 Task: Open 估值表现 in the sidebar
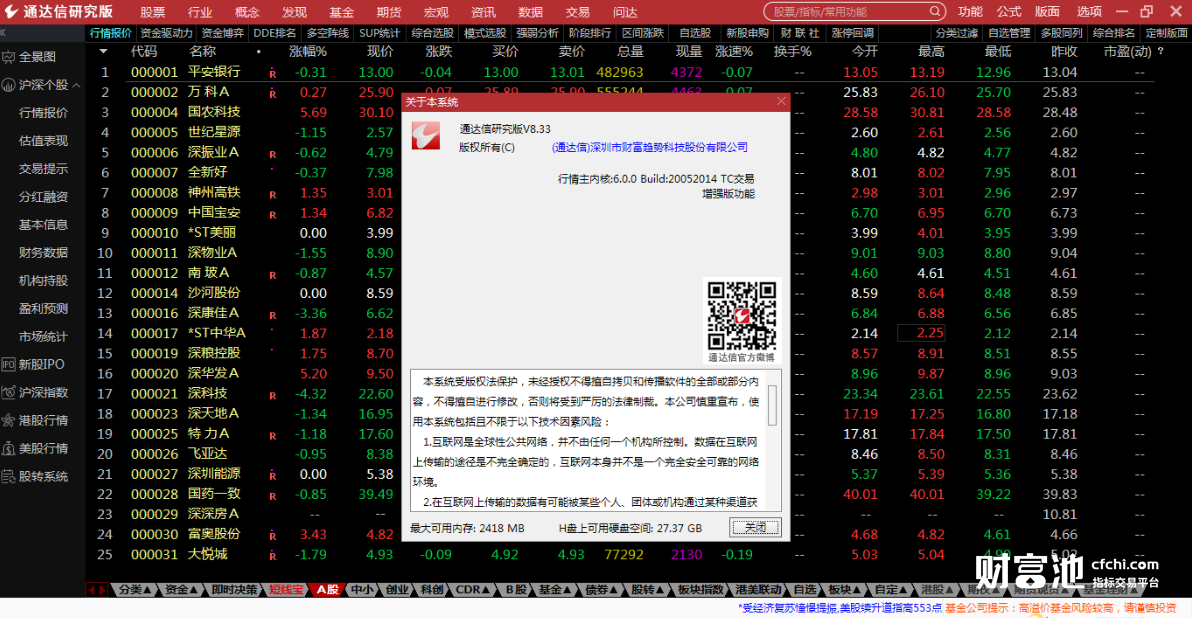43,141
